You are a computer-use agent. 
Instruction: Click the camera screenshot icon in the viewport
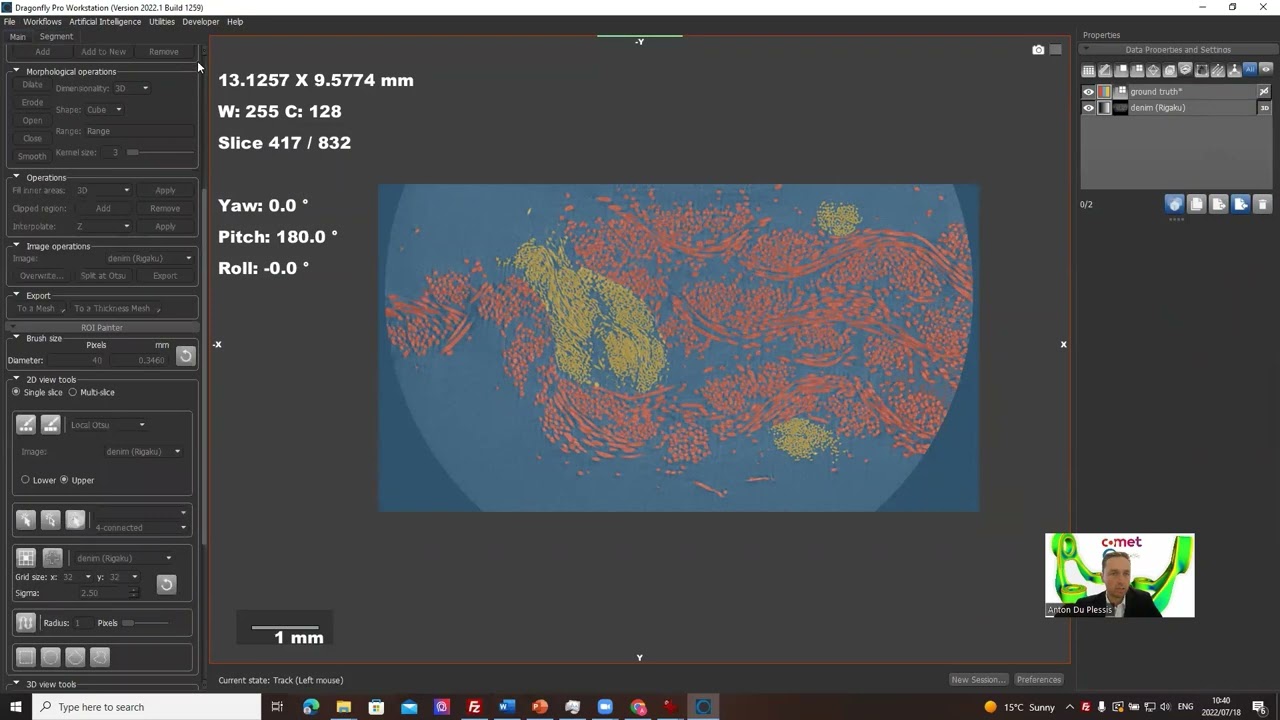tap(1038, 50)
